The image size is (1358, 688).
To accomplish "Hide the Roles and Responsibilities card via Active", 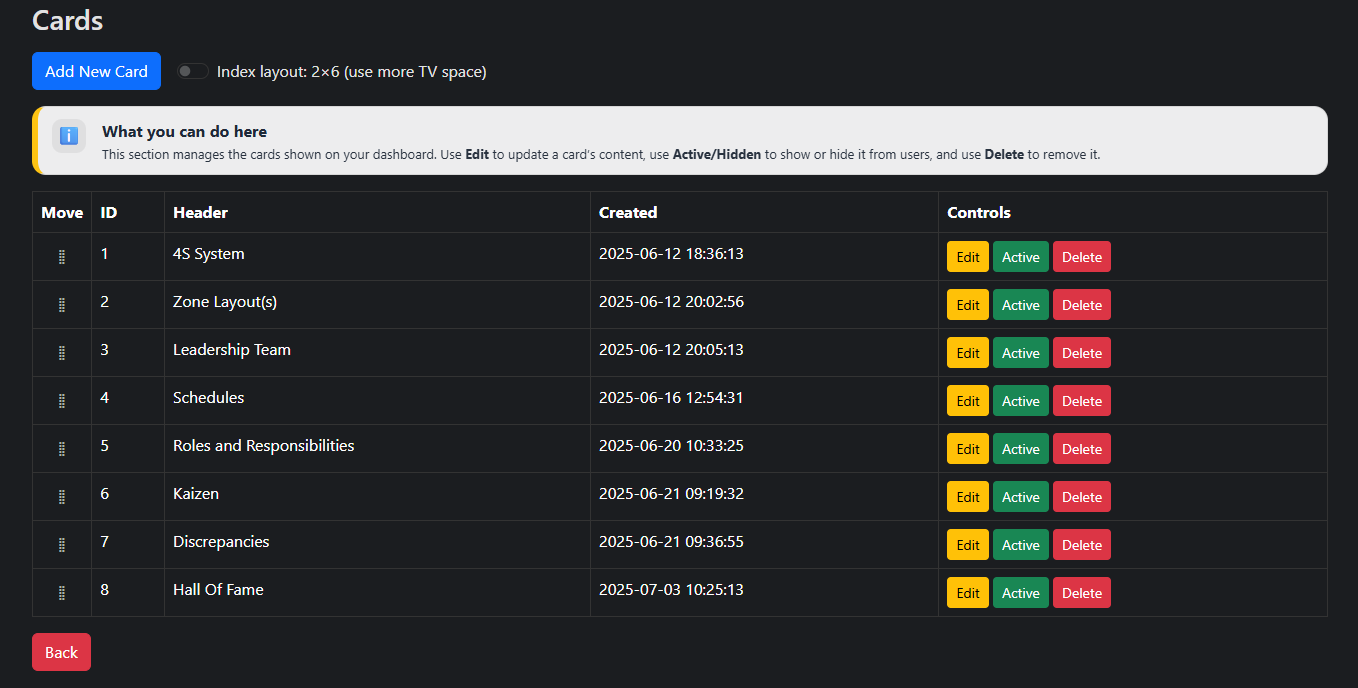I will pyautogui.click(x=1020, y=449).
